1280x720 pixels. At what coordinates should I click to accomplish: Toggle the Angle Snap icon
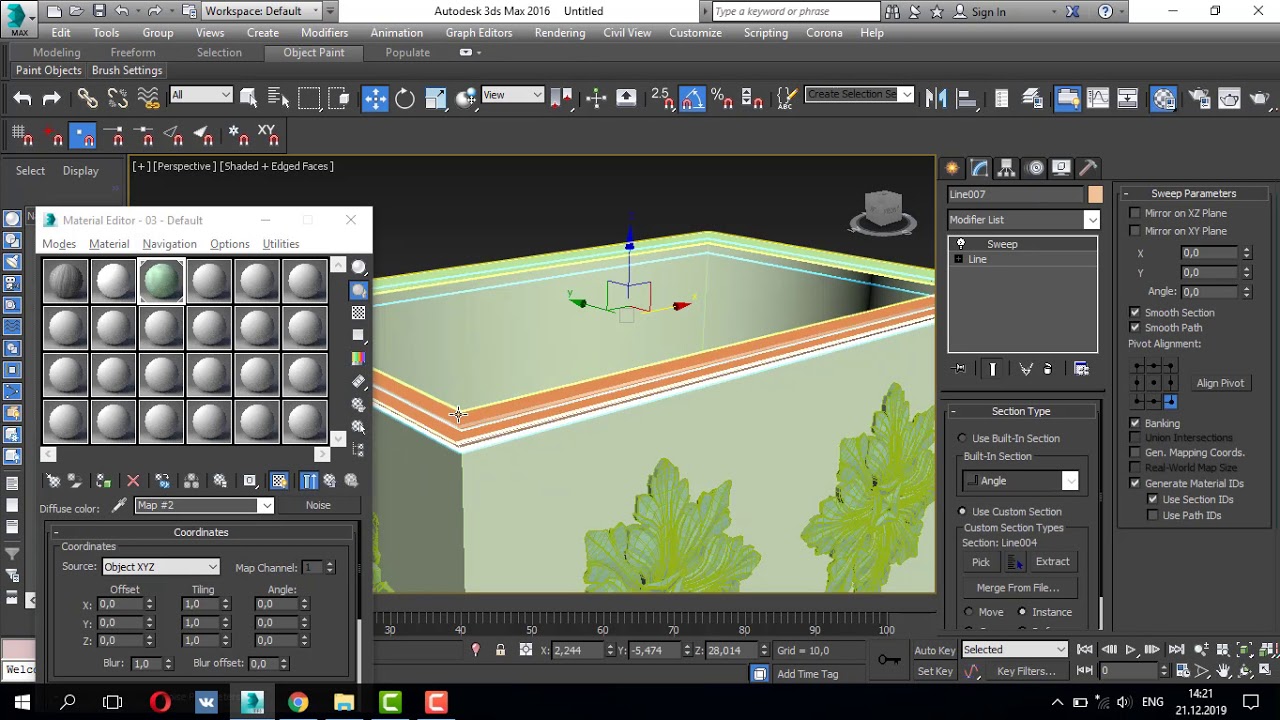click(692, 98)
